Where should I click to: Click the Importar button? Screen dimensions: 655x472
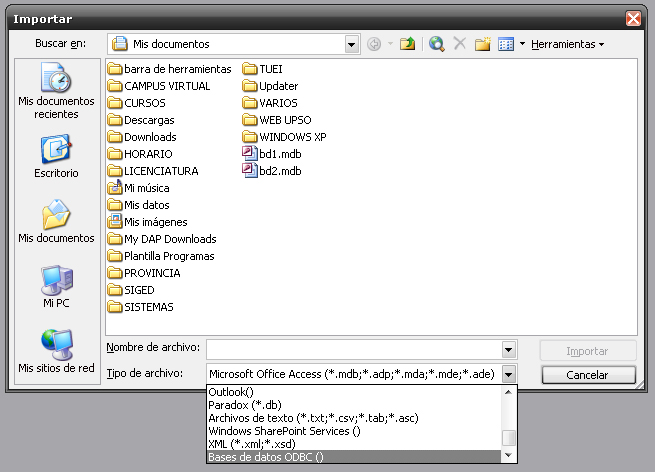pos(588,351)
